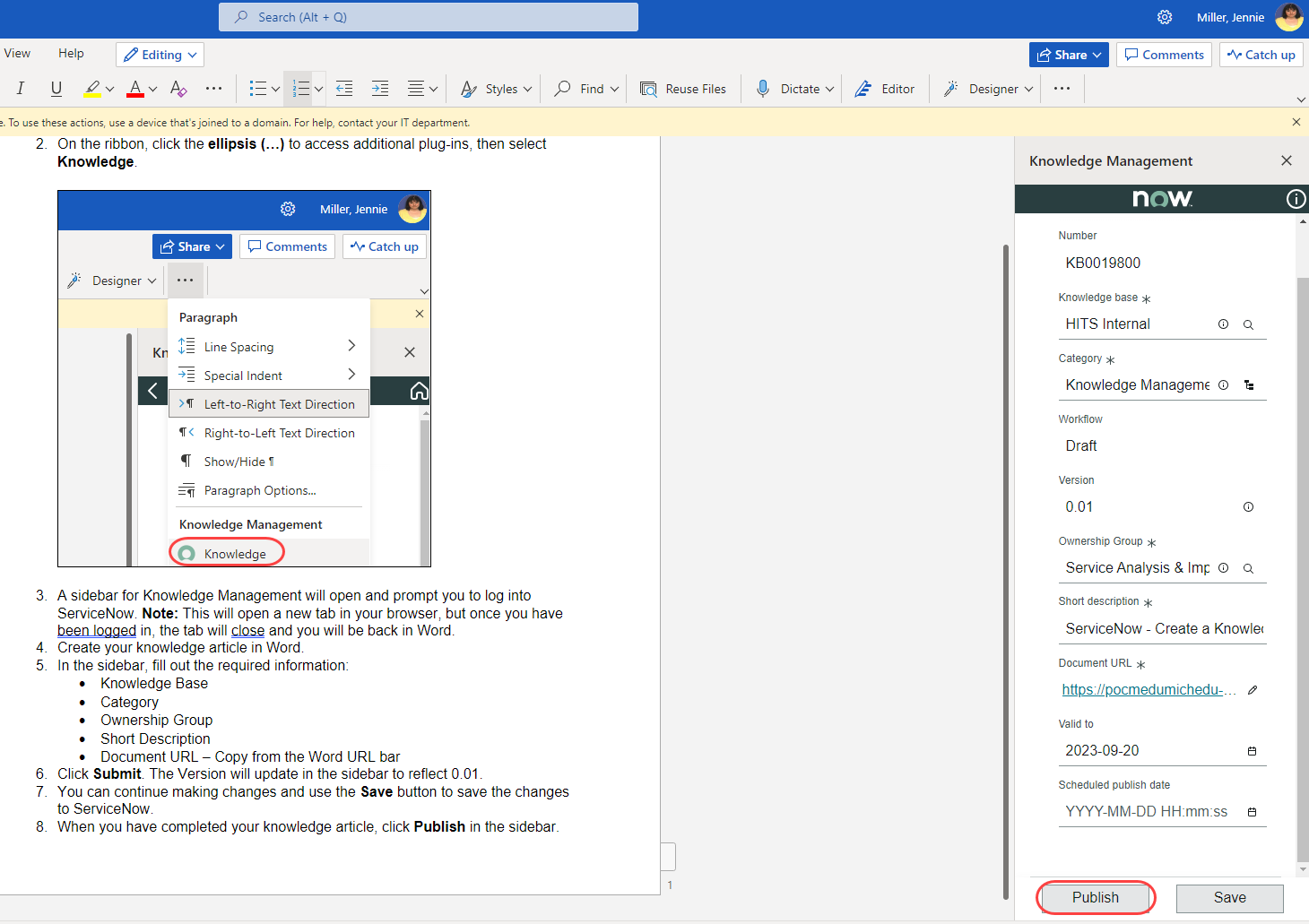Open the Help menu

71,52
